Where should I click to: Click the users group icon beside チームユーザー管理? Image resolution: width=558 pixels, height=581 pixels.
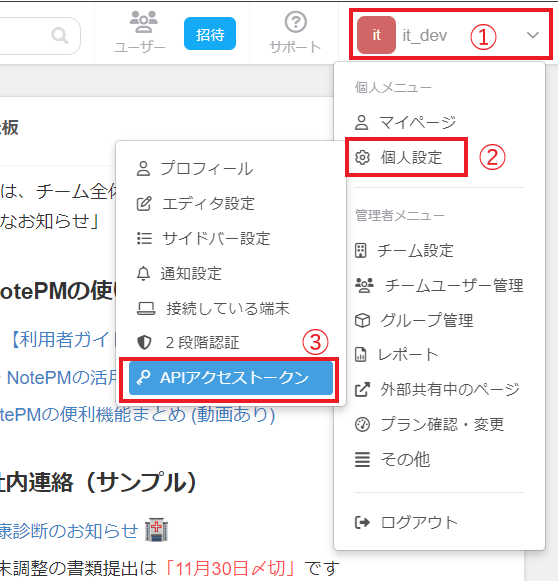tap(364, 285)
